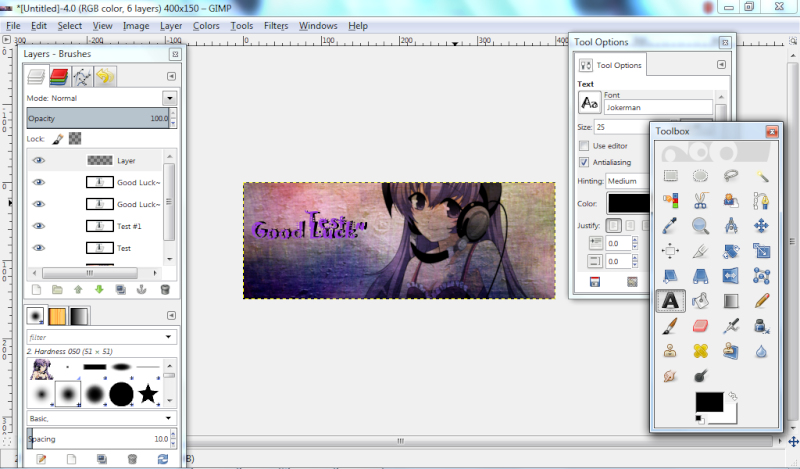
Task: Uncheck the Antialiasing checkbox
Action: click(584, 162)
